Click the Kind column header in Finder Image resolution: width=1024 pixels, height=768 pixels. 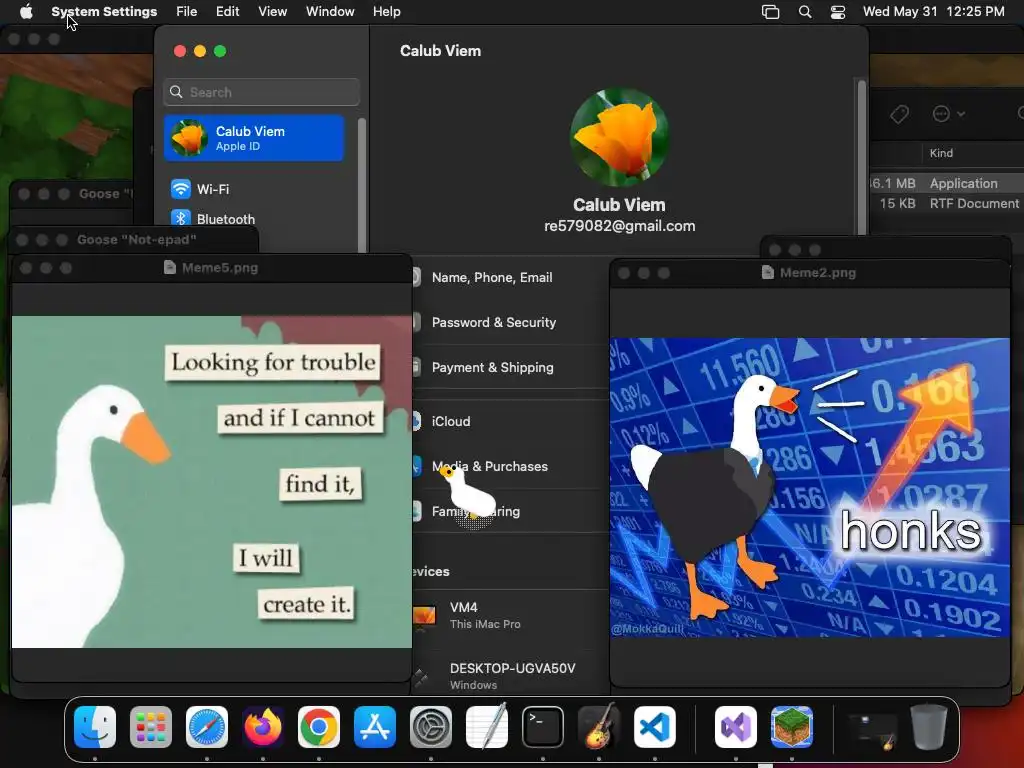point(941,153)
